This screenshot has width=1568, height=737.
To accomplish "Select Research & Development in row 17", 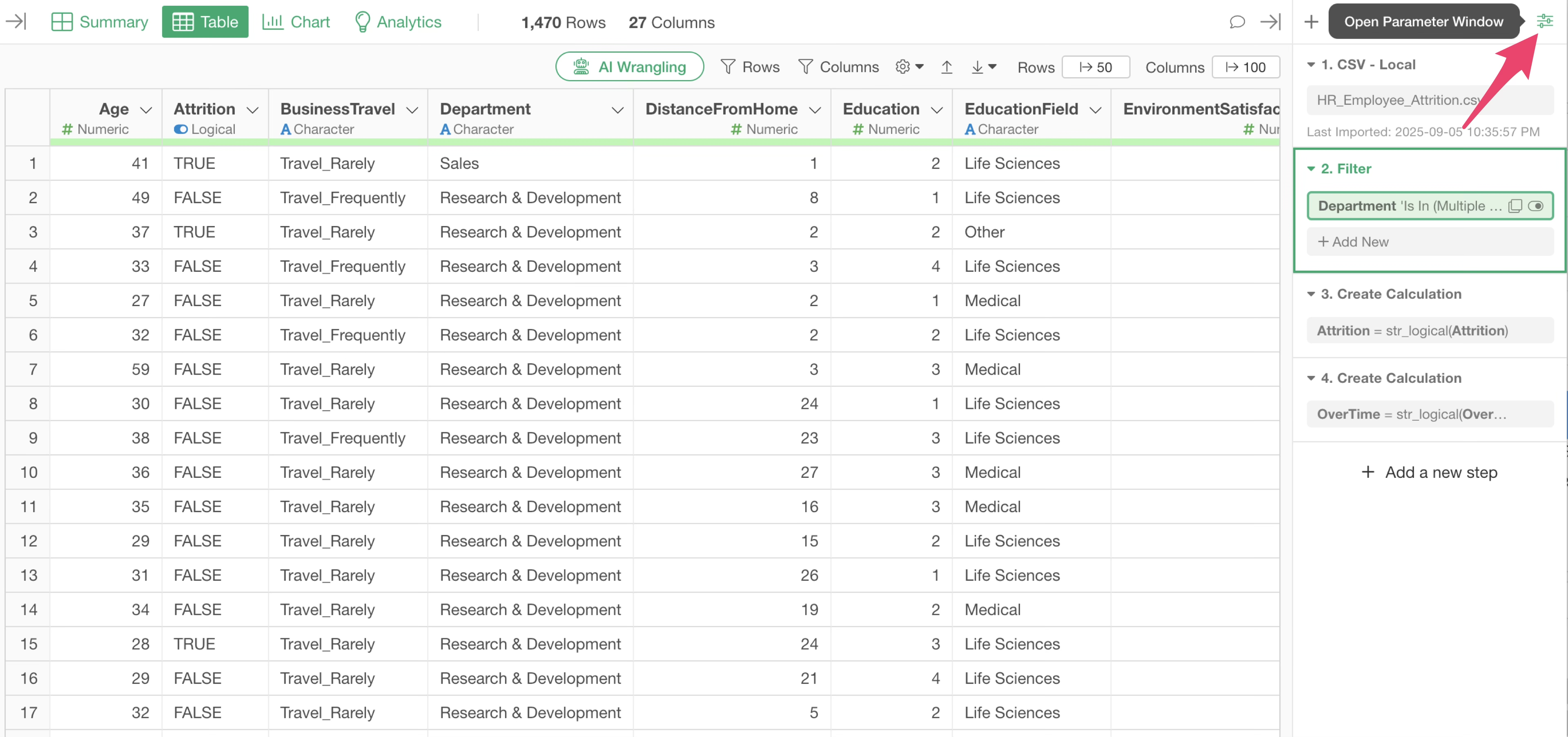I will point(530,713).
